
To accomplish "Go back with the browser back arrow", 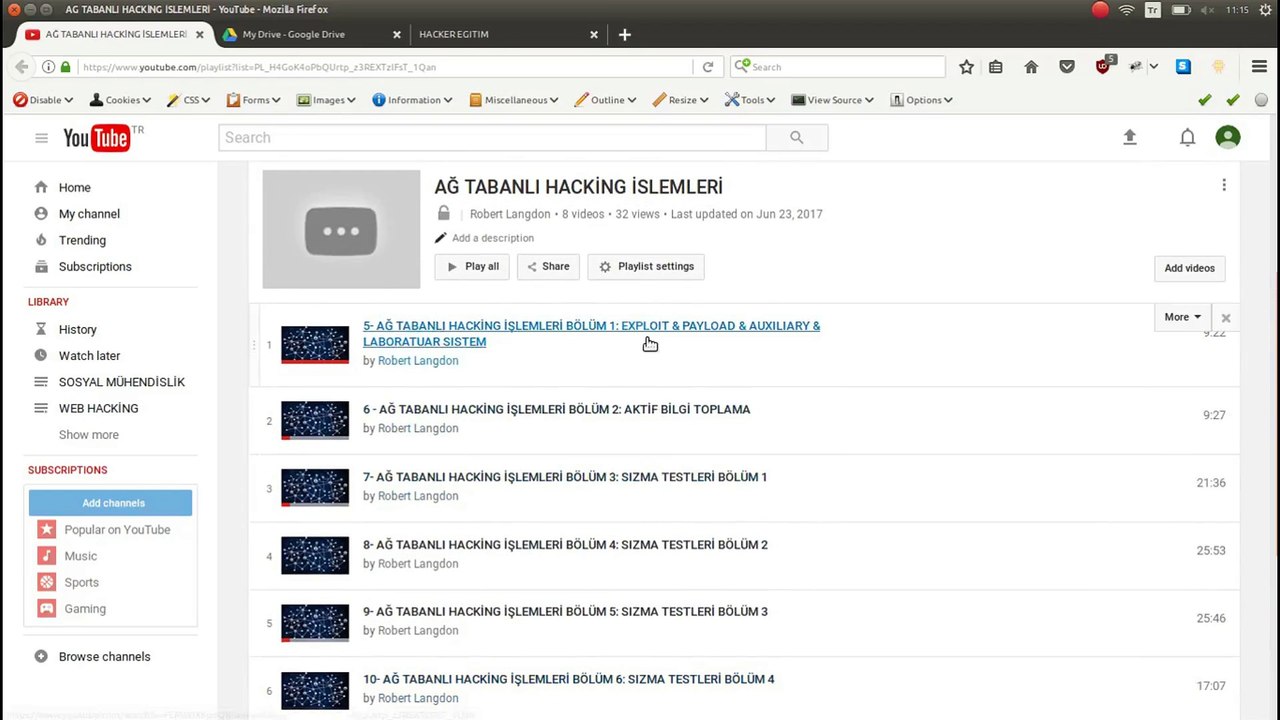I will [22, 67].
